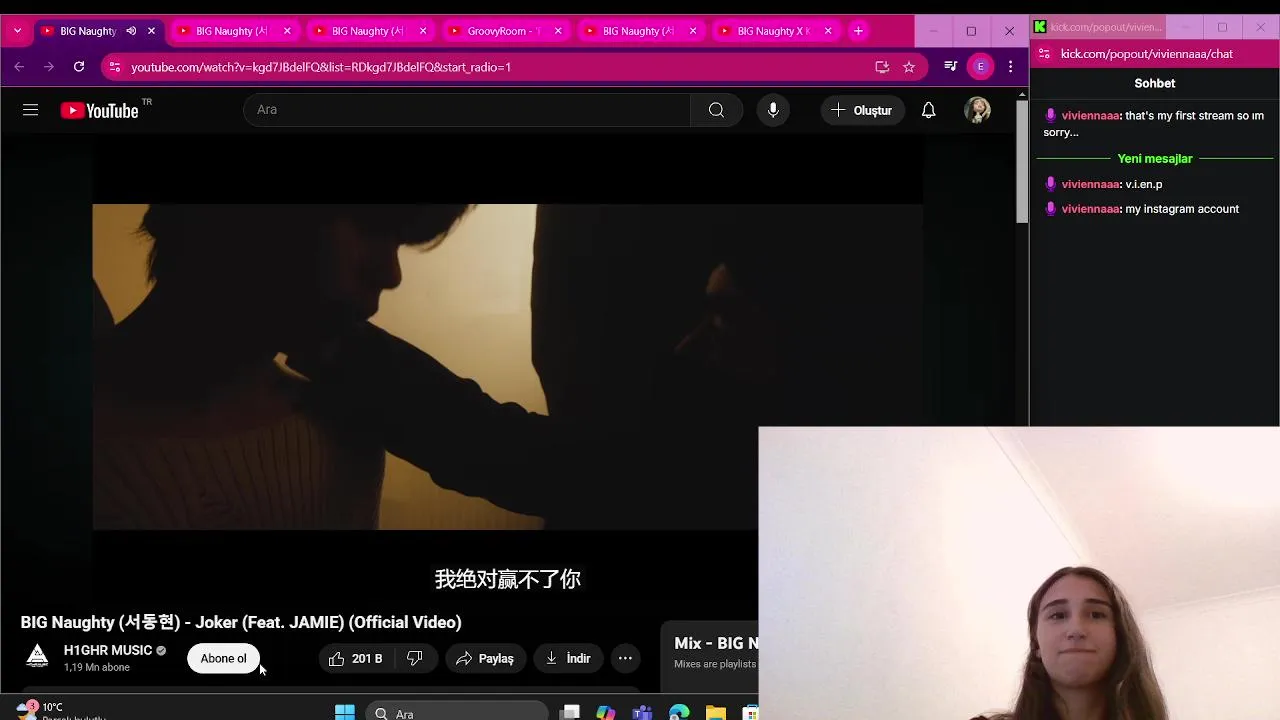Viewport: 1280px width, 720px height.
Task: Open Microsoft Edge from the taskbar
Action: (x=679, y=713)
